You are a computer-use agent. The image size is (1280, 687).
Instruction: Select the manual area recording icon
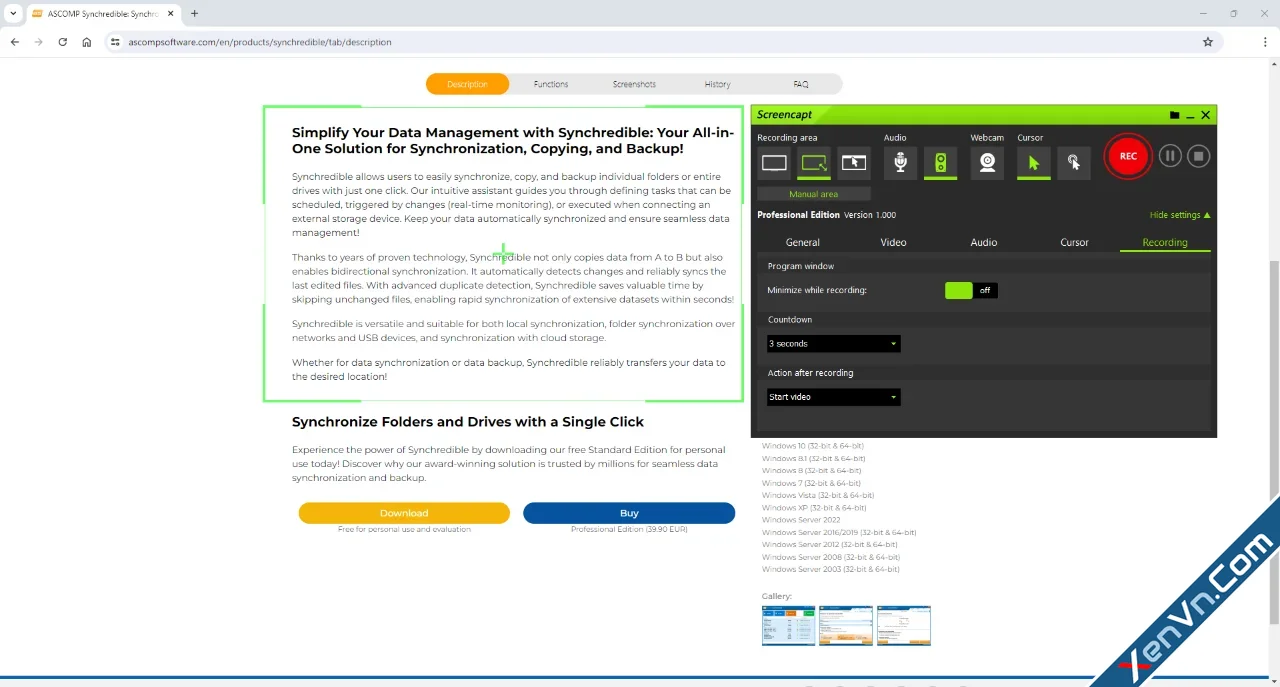[x=814, y=162]
